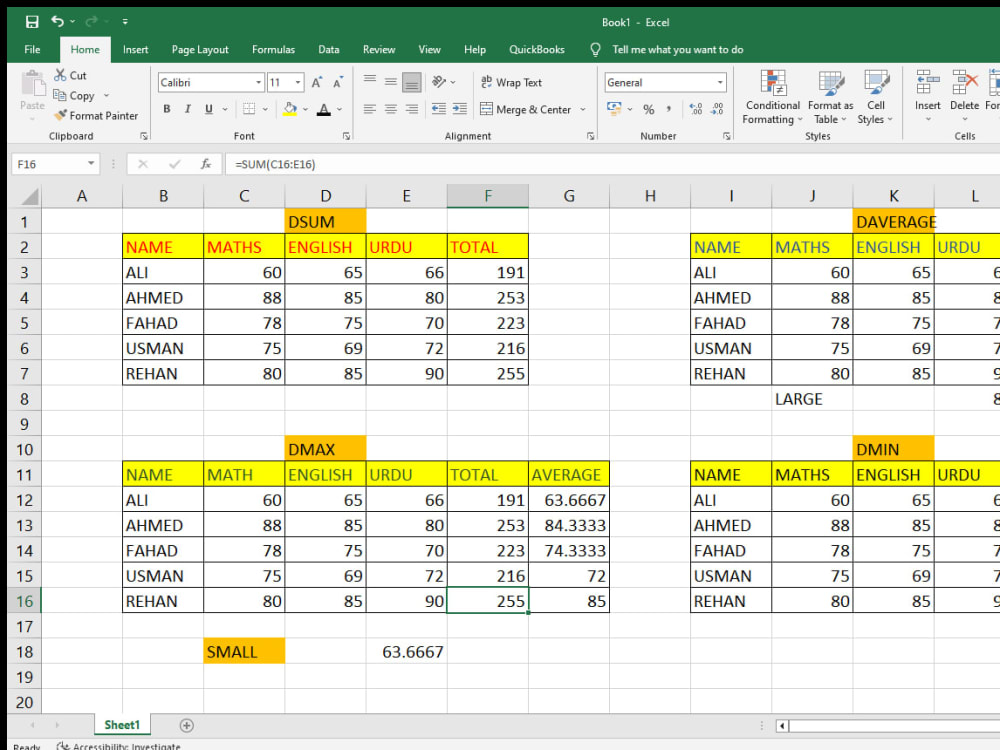Click the Increase Indent icon
This screenshot has height=750, width=1000.
(460, 109)
